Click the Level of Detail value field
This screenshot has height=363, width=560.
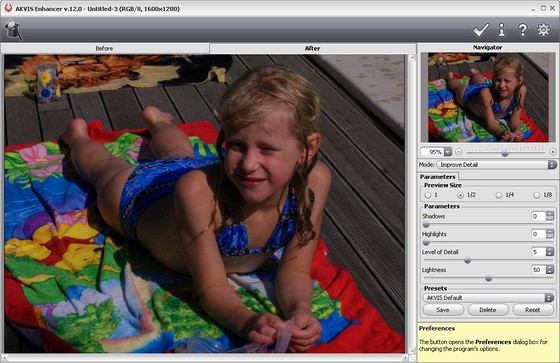pos(539,252)
